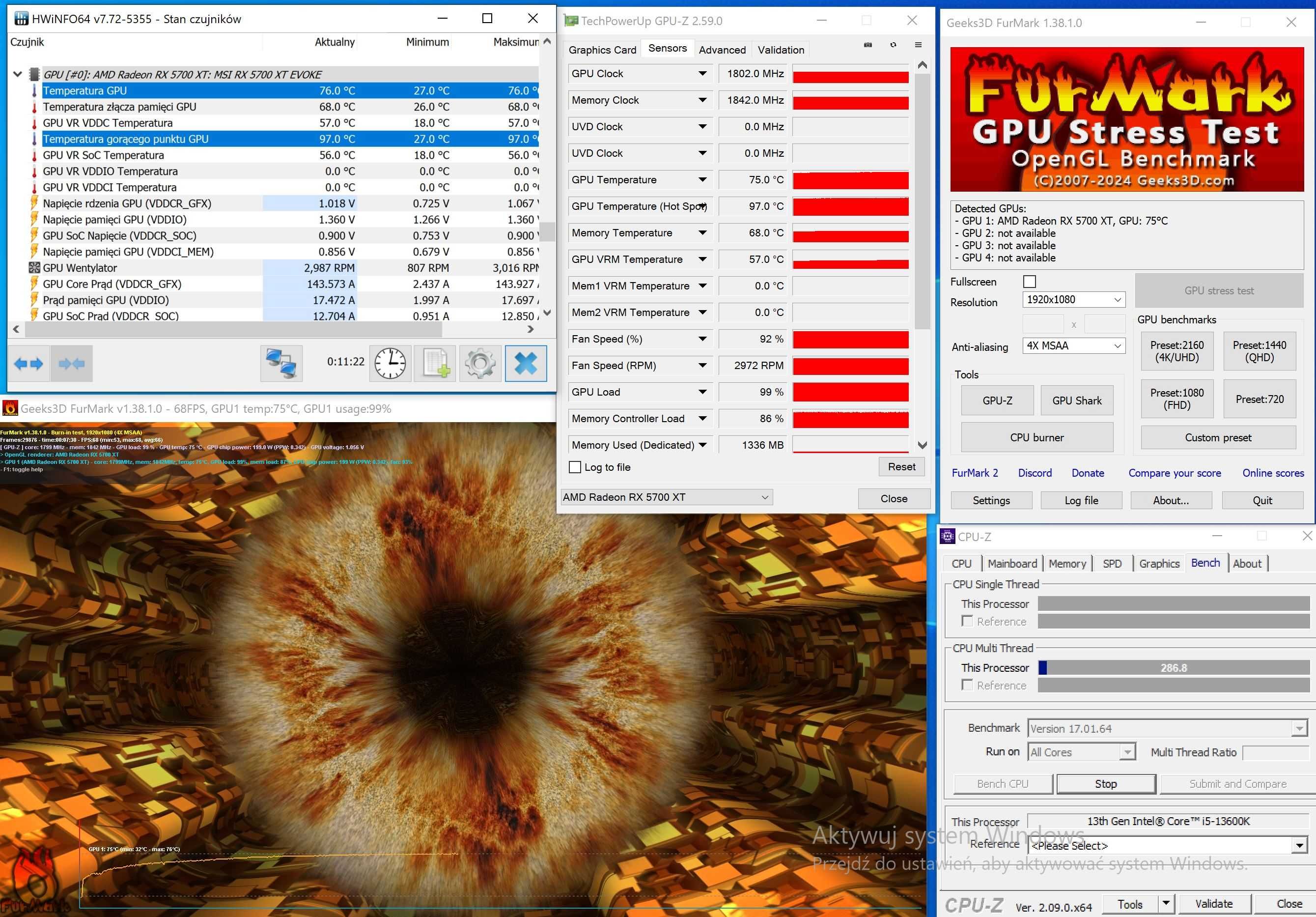Viewport: 1316px width, 917px height.
Task: Click the FurMark Settings button
Action: 991,500
